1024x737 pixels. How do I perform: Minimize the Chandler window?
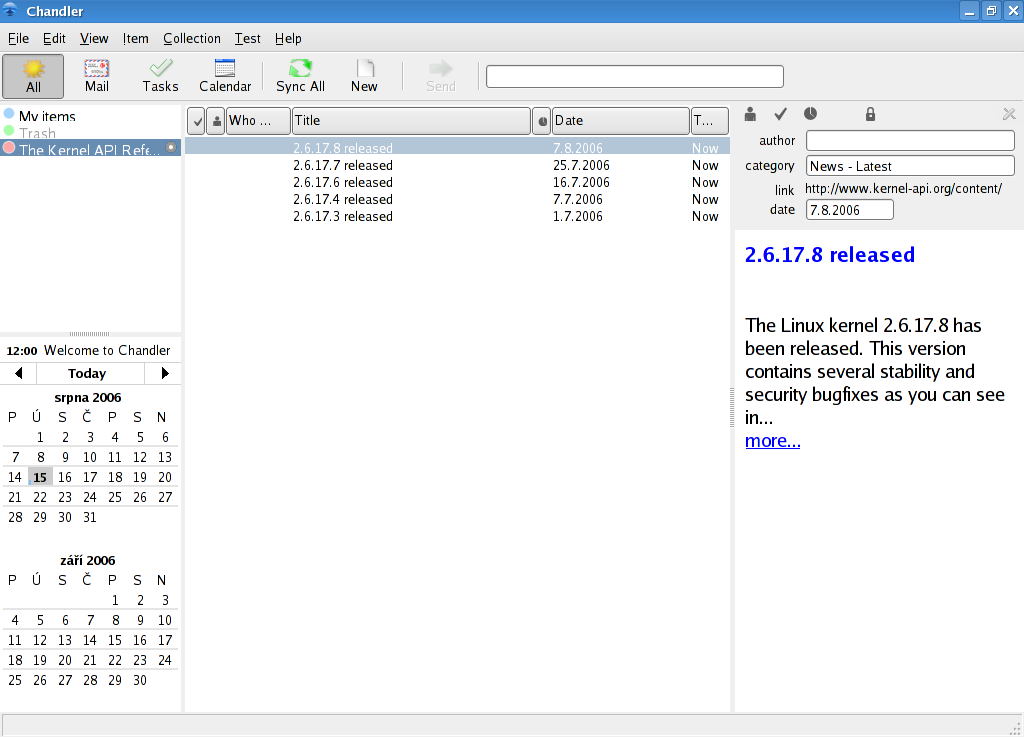[969, 11]
